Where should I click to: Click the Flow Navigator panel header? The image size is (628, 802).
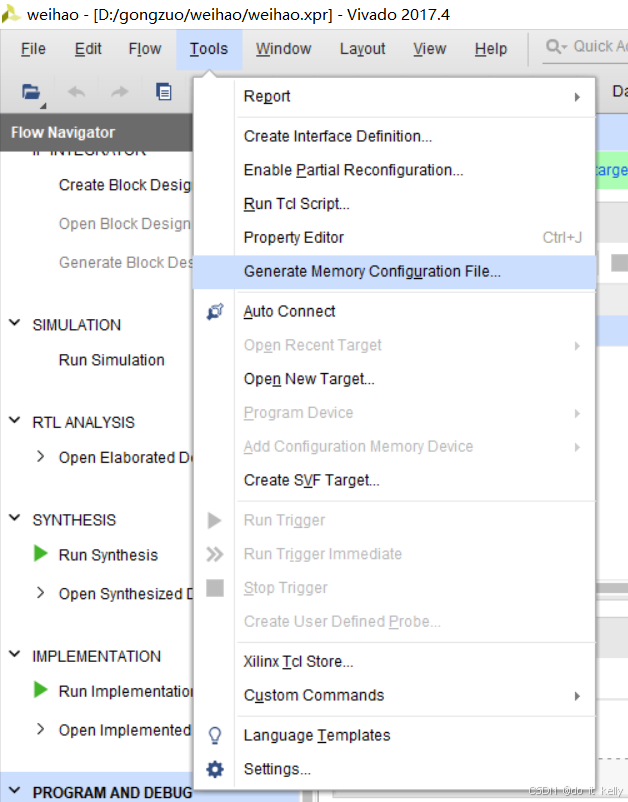coord(96,132)
